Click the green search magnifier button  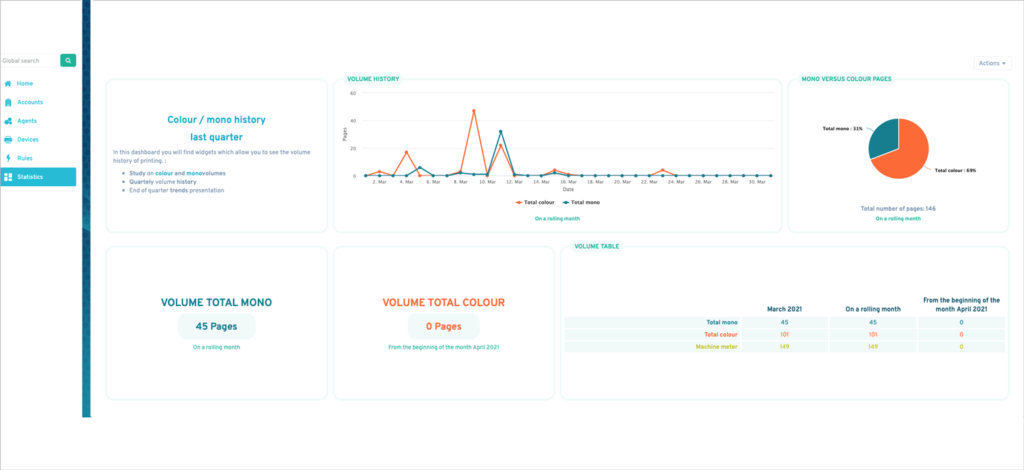[68, 61]
